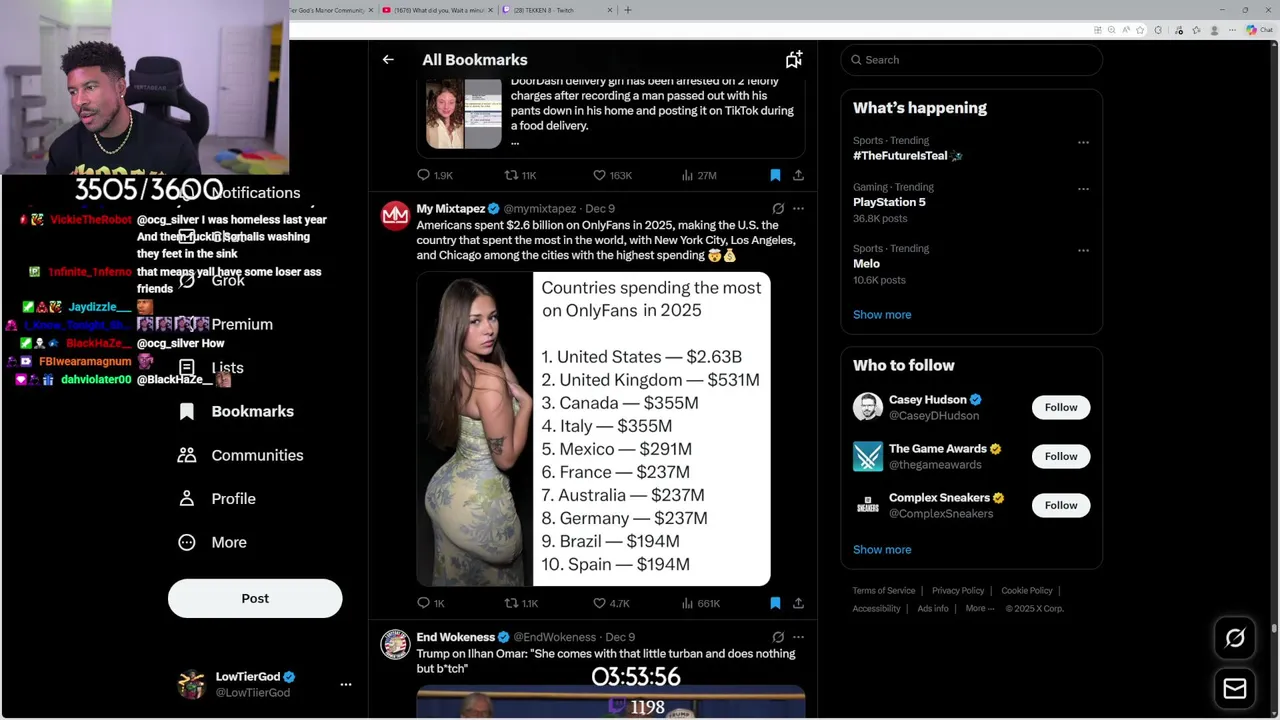Open the bookmark folders icon in the header

(x=794, y=60)
